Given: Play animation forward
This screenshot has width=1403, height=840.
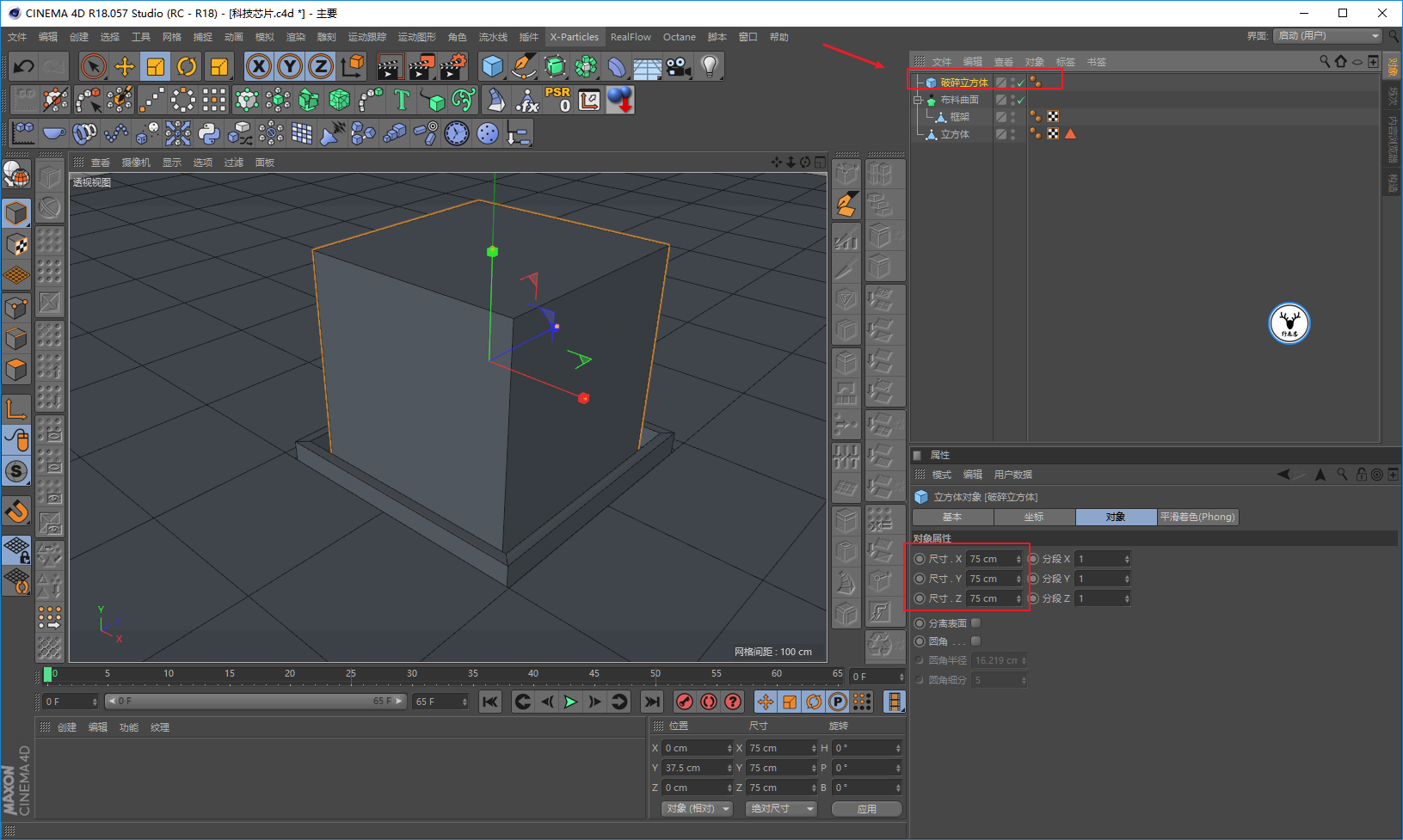Looking at the screenshot, I should [x=570, y=702].
